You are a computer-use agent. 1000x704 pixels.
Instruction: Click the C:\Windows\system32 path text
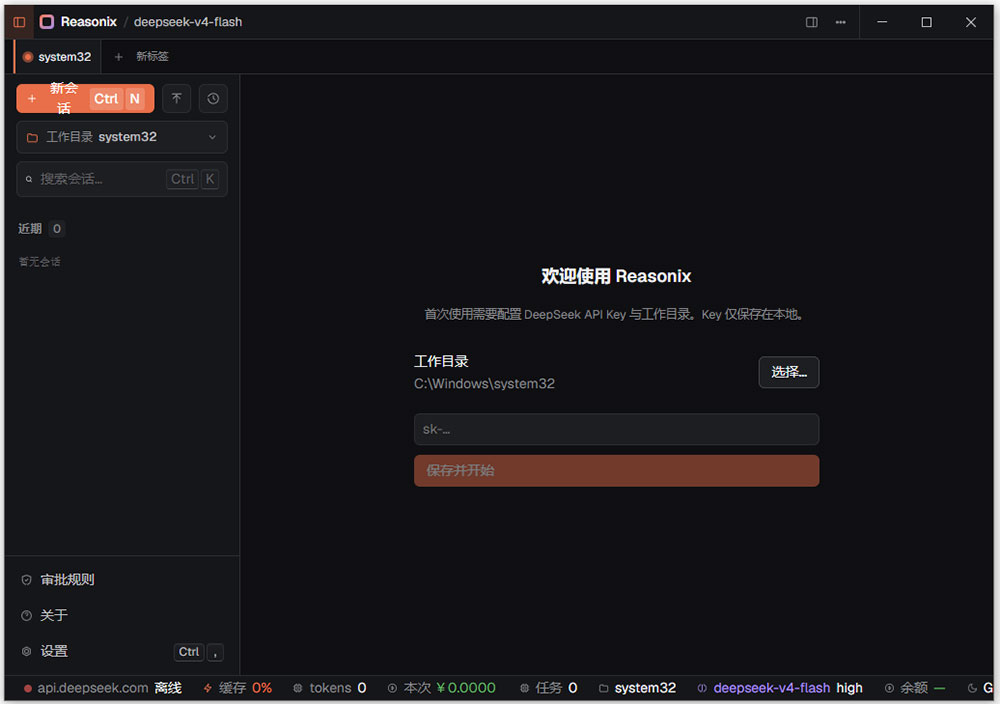pyautogui.click(x=484, y=384)
